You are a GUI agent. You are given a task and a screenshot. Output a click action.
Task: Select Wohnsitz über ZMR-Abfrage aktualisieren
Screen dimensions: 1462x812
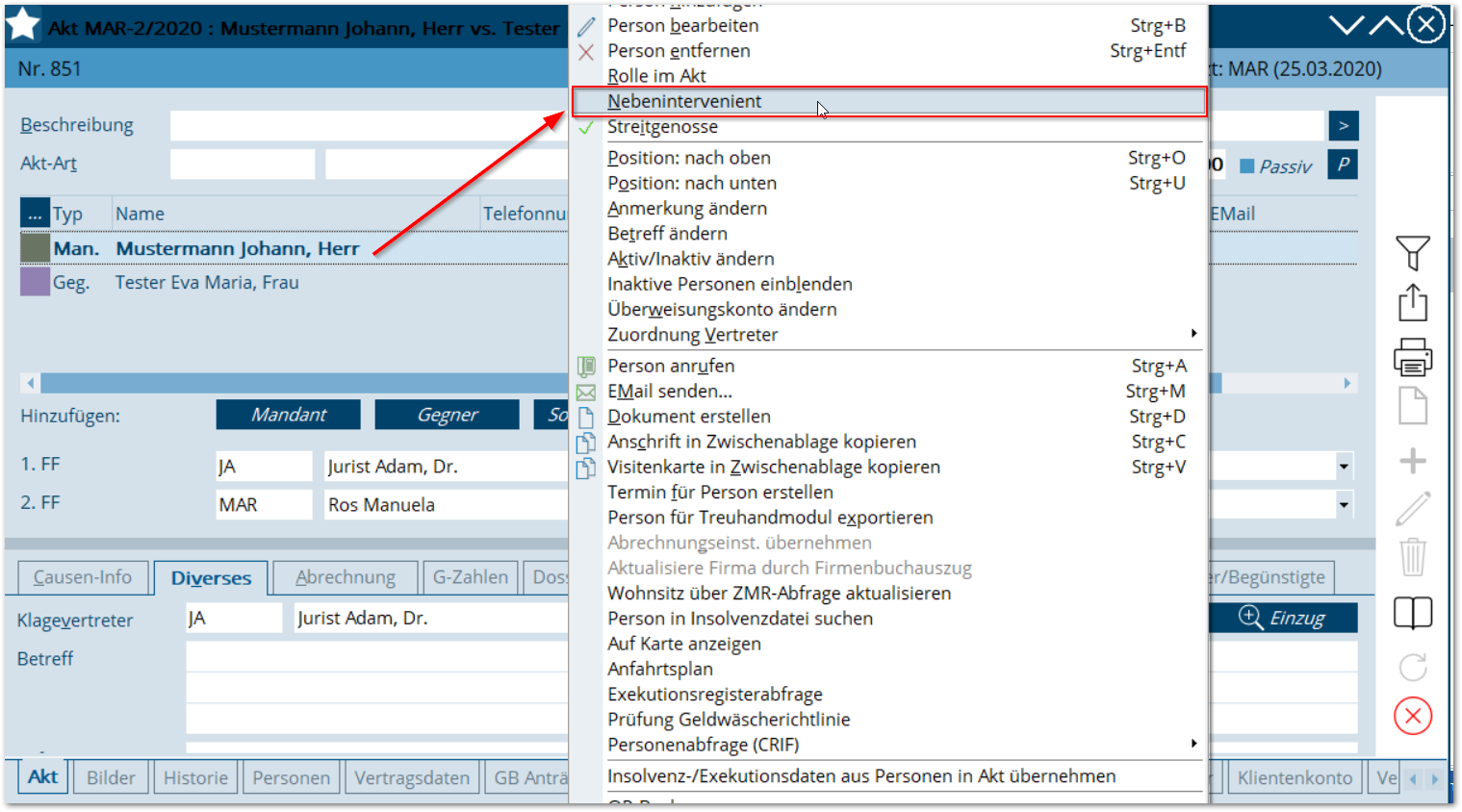tap(888, 594)
